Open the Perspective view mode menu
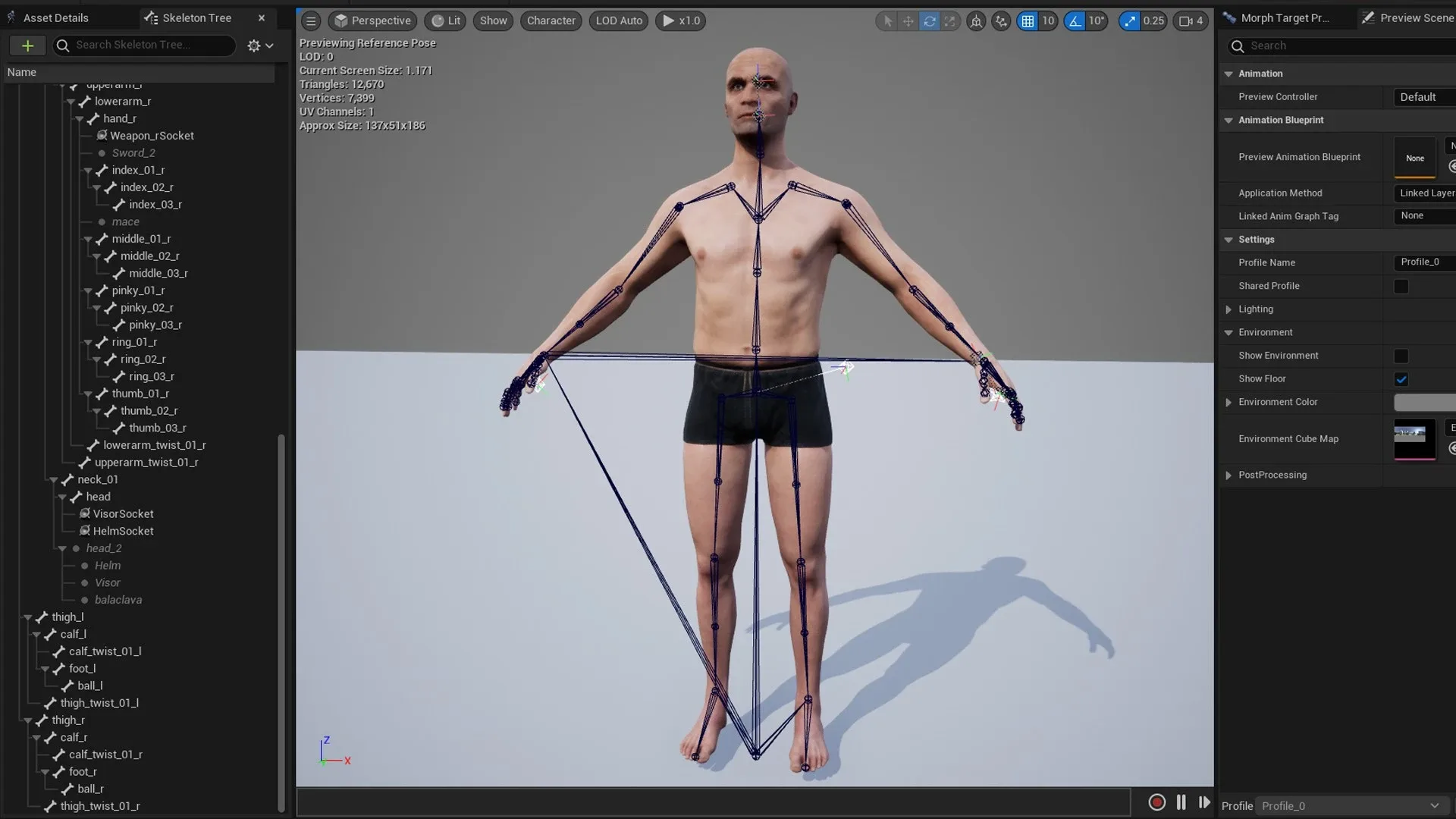The width and height of the screenshot is (1456, 819). [x=372, y=21]
